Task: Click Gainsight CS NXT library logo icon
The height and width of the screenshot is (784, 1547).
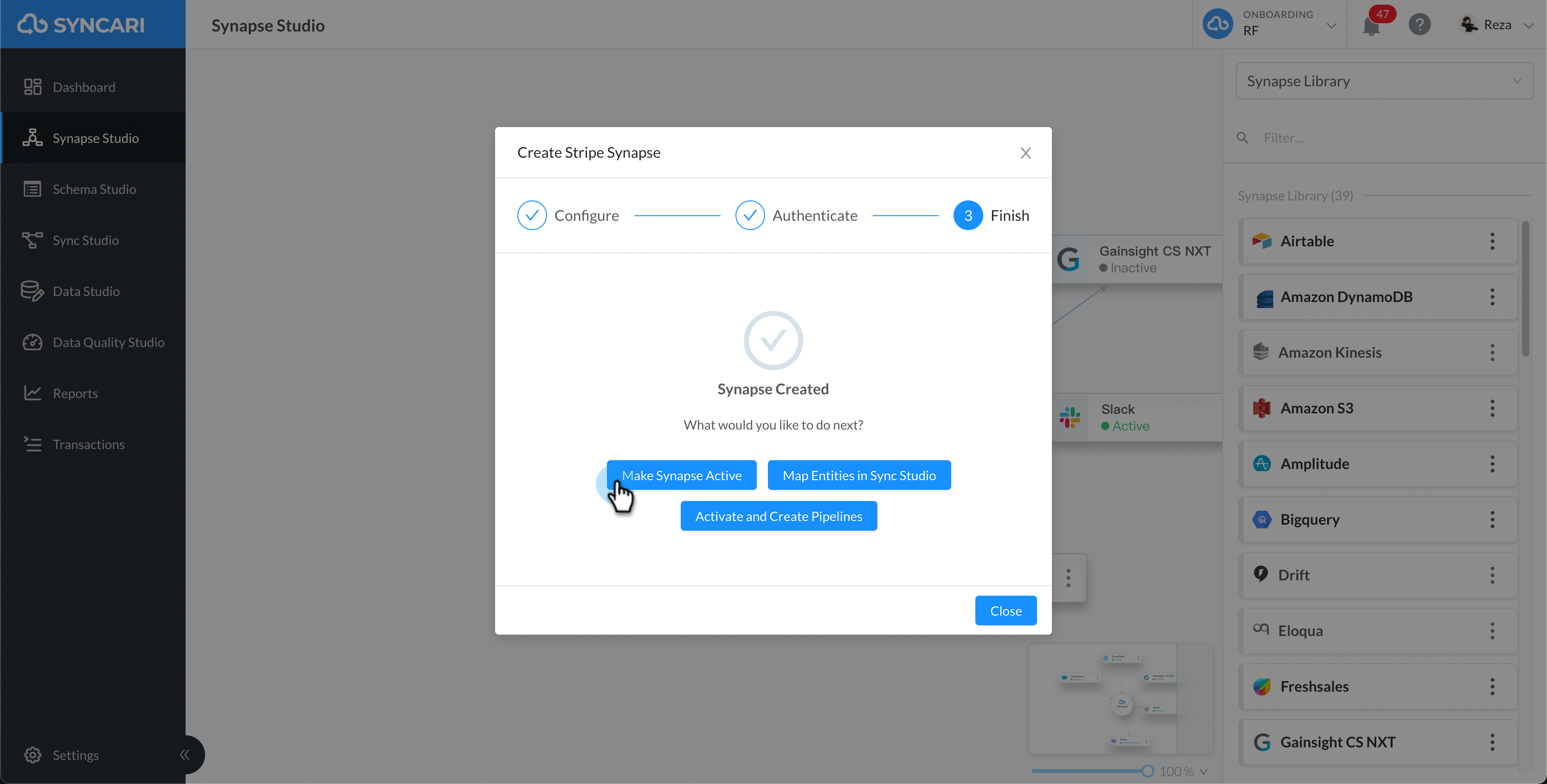Action: tap(1262, 743)
